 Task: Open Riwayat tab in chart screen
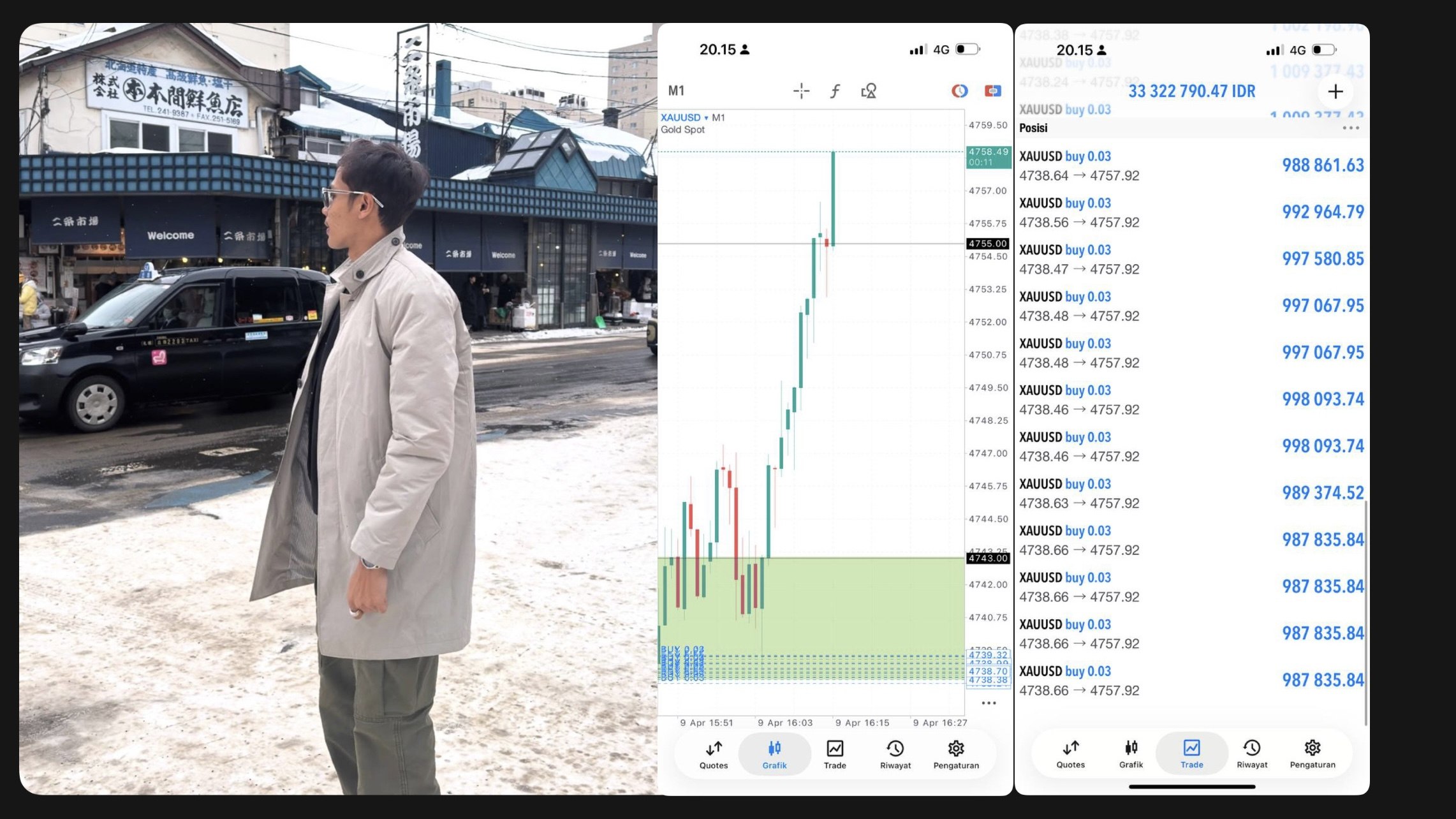click(895, 755)
